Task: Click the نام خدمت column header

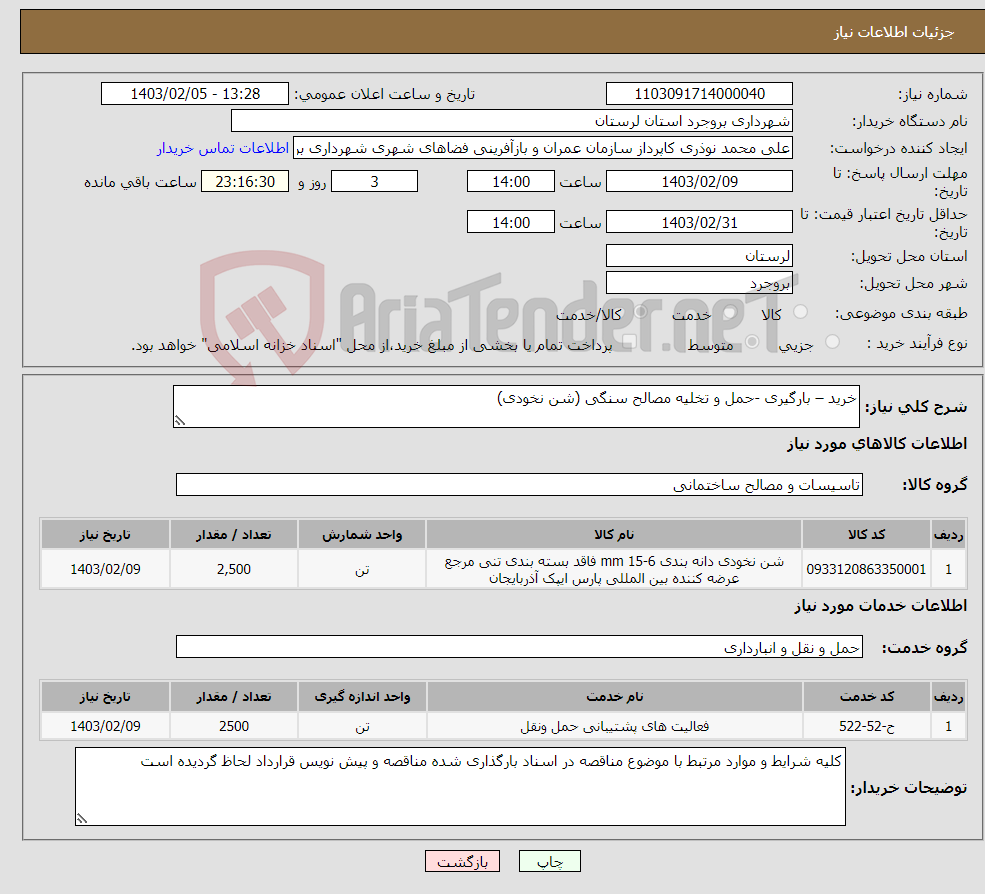Action: (x=614, y=697)
